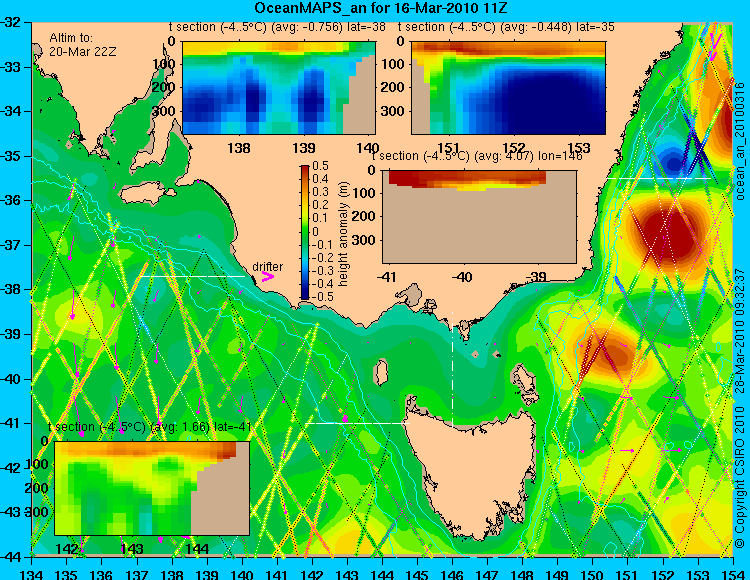Click the 300 depth label of lon=146 inset
750x580 pixels.
pos(366,240)
